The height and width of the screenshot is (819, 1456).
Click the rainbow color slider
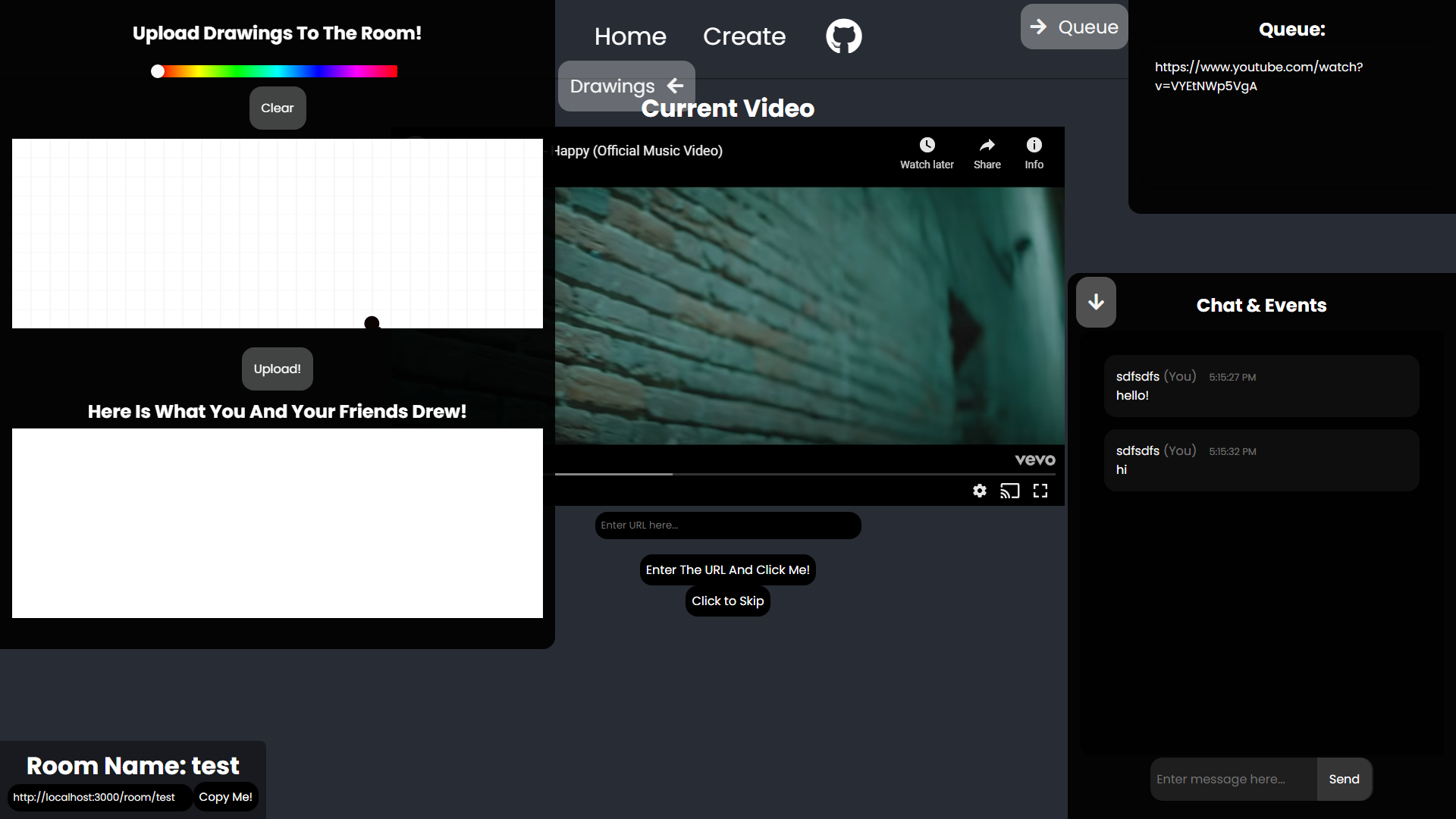coord(277,71)
